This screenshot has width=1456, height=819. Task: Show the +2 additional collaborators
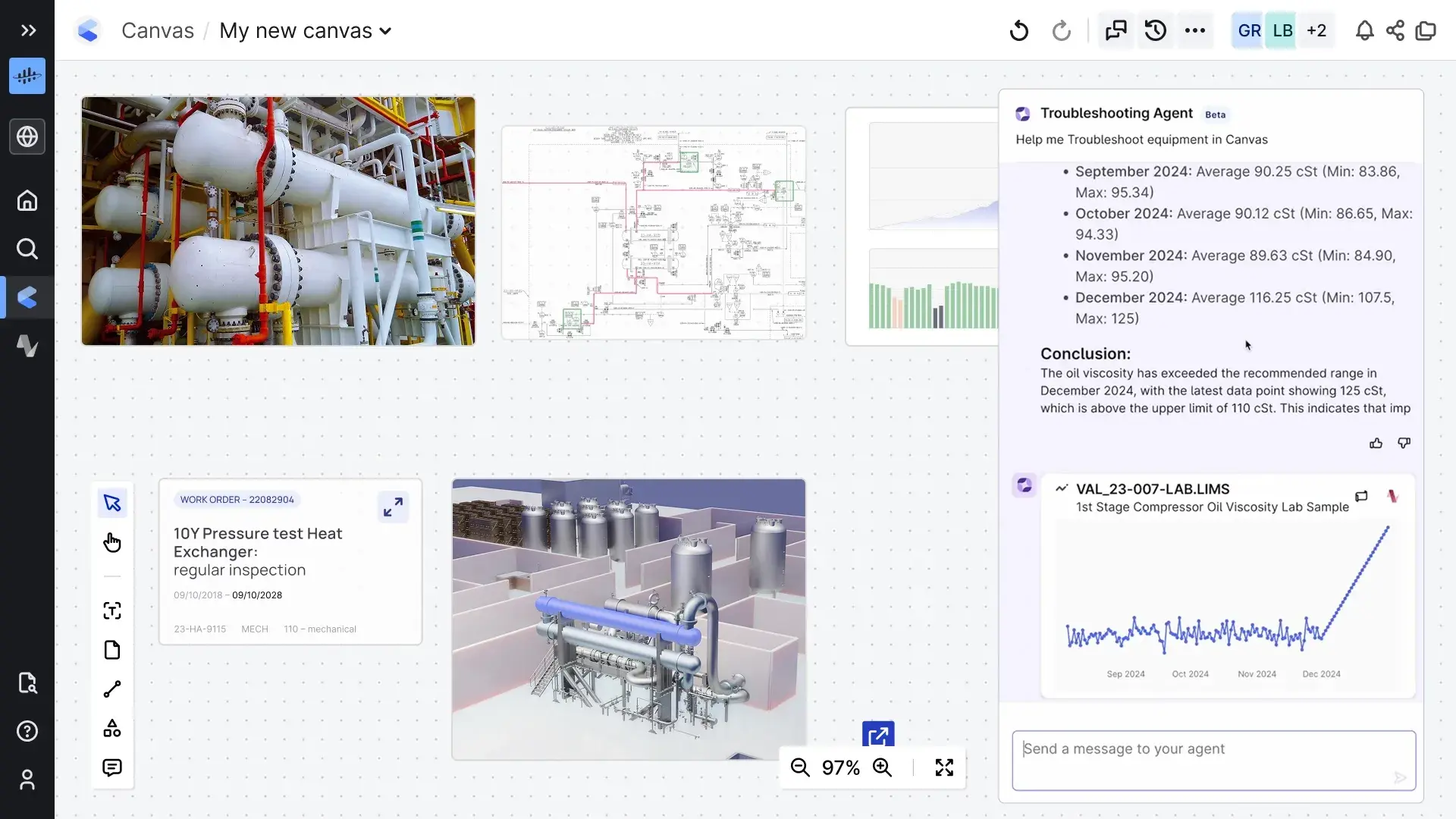pos(1316,30)
